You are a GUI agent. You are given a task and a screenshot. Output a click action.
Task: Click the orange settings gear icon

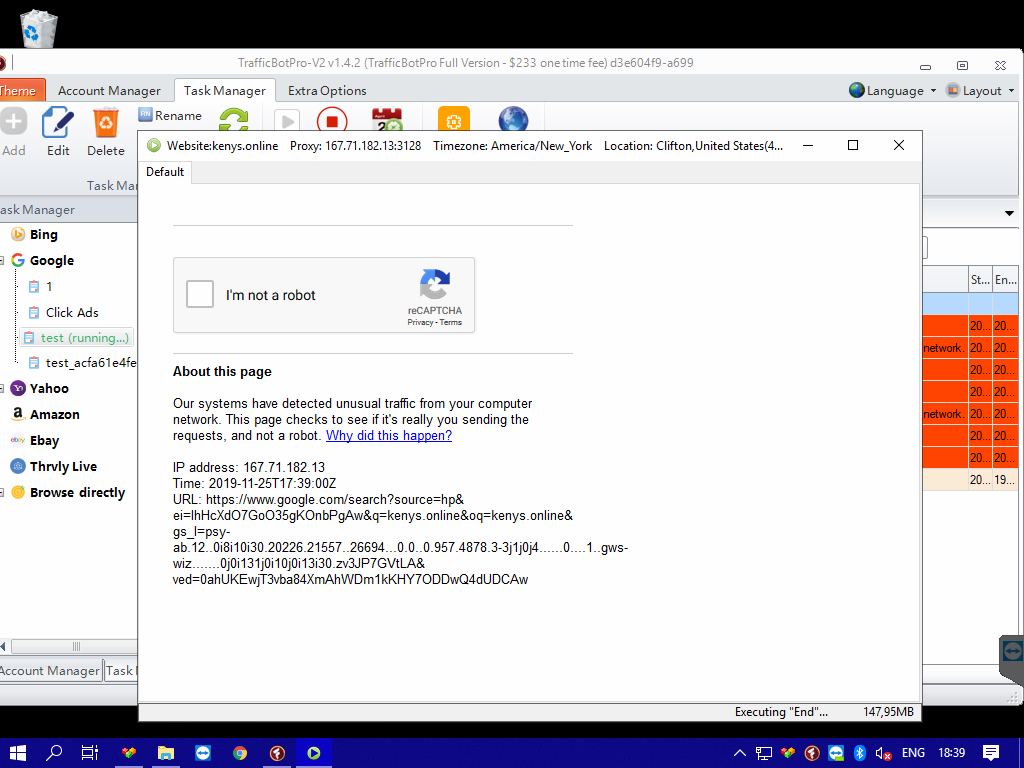click(453, 122)
